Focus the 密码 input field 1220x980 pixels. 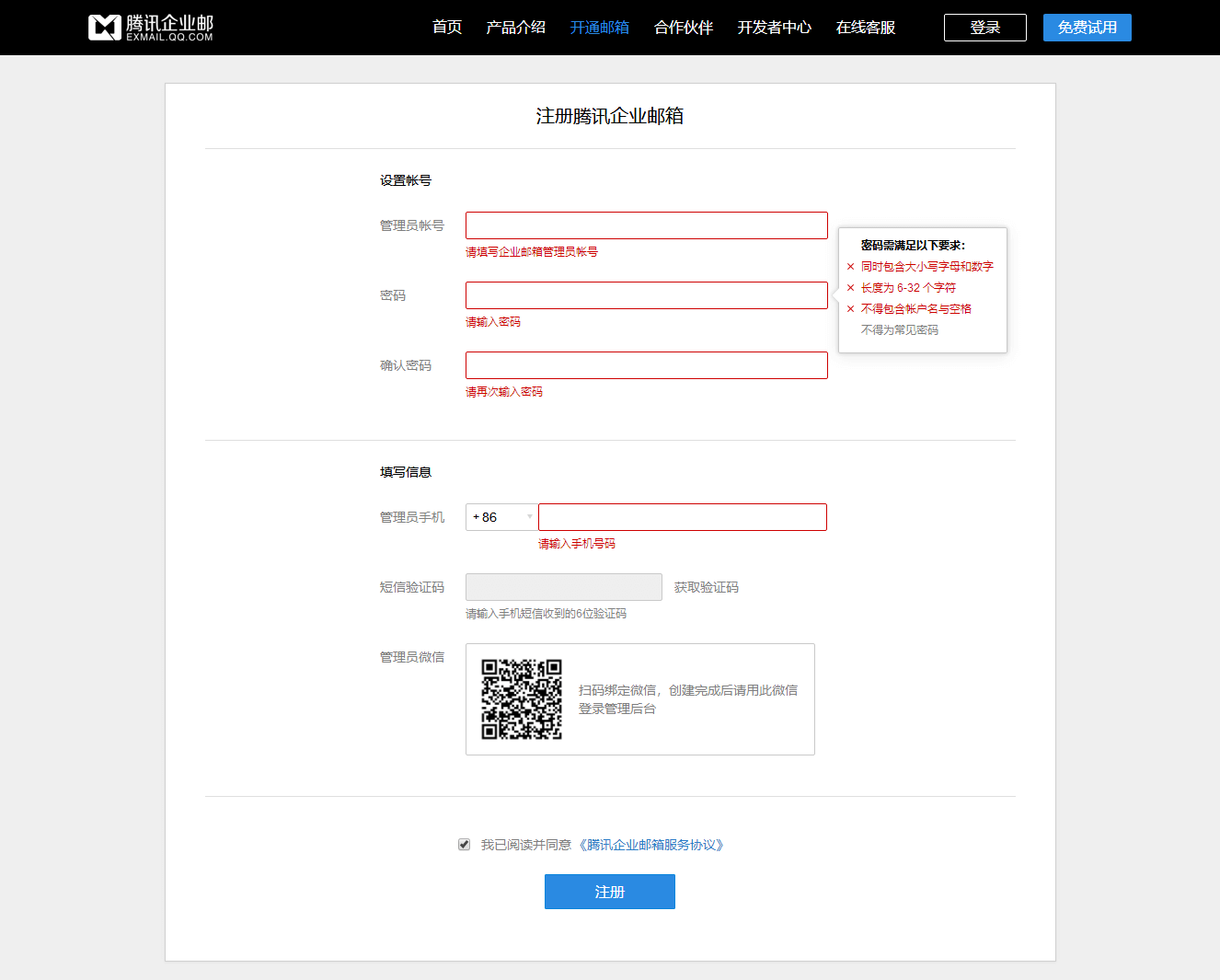(x=647, y=295)
